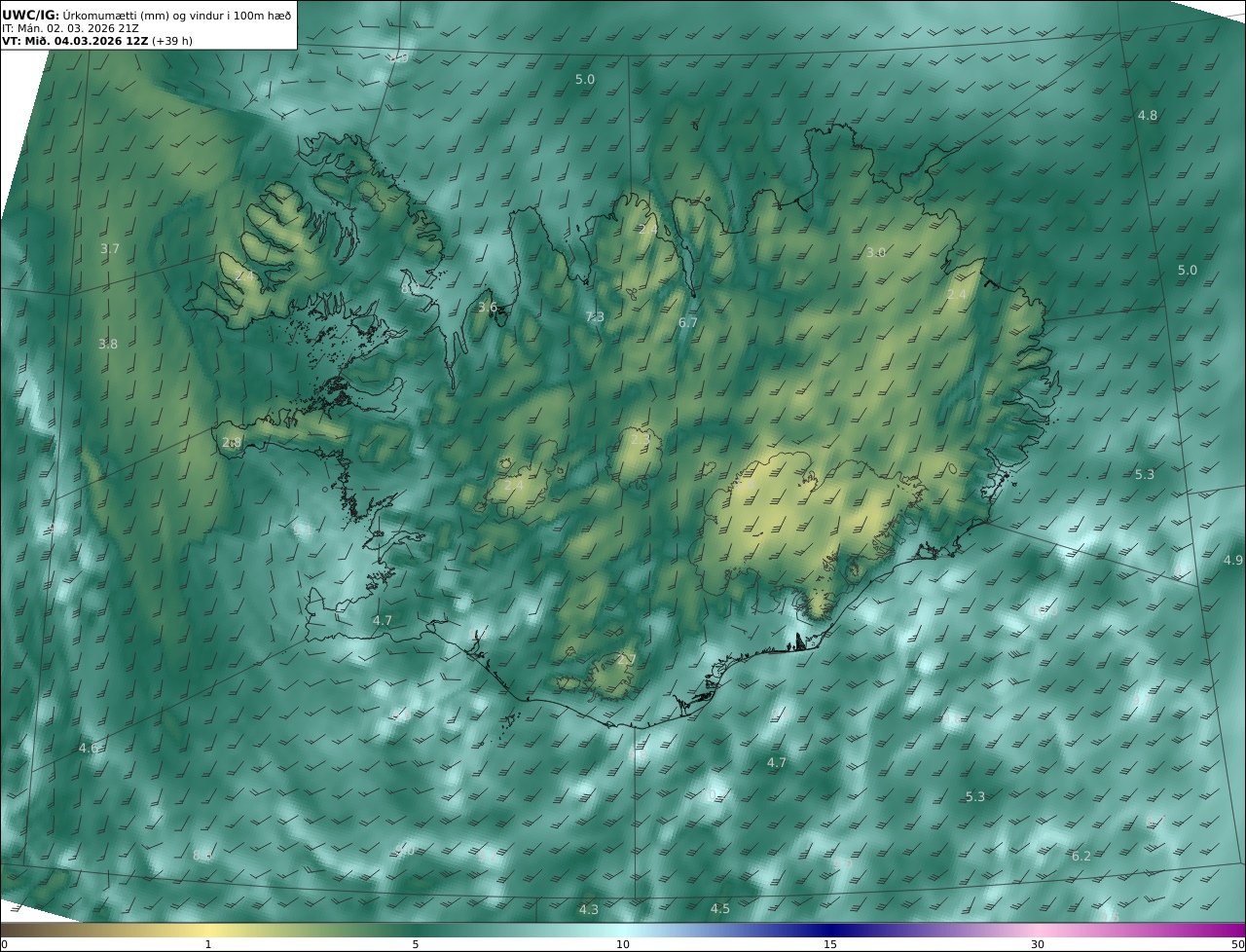Click the color bar tick label 50

pyautogui.click(x=1238, y=944)
